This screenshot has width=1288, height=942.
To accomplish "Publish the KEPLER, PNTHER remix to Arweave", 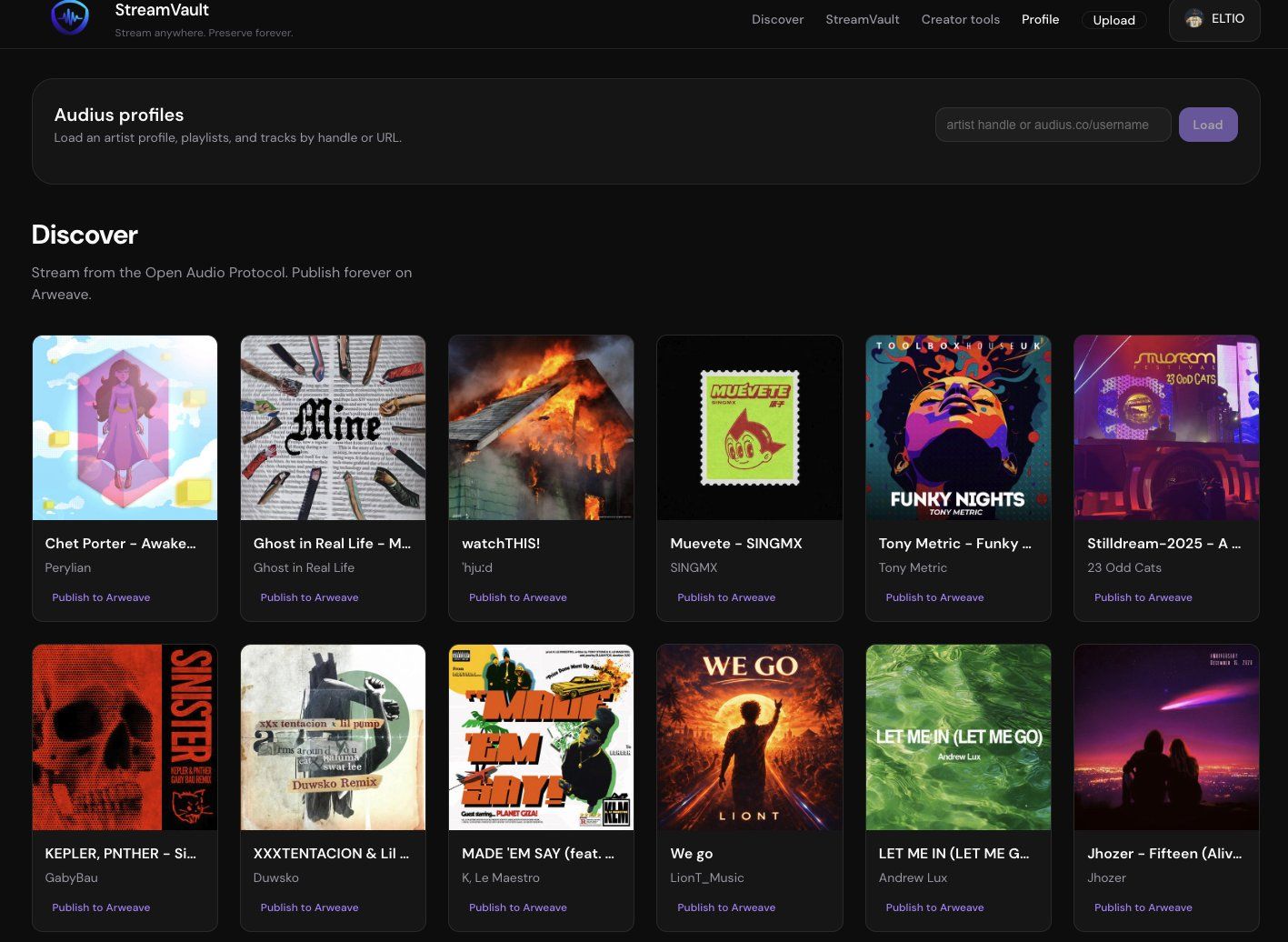I will 101,907.
